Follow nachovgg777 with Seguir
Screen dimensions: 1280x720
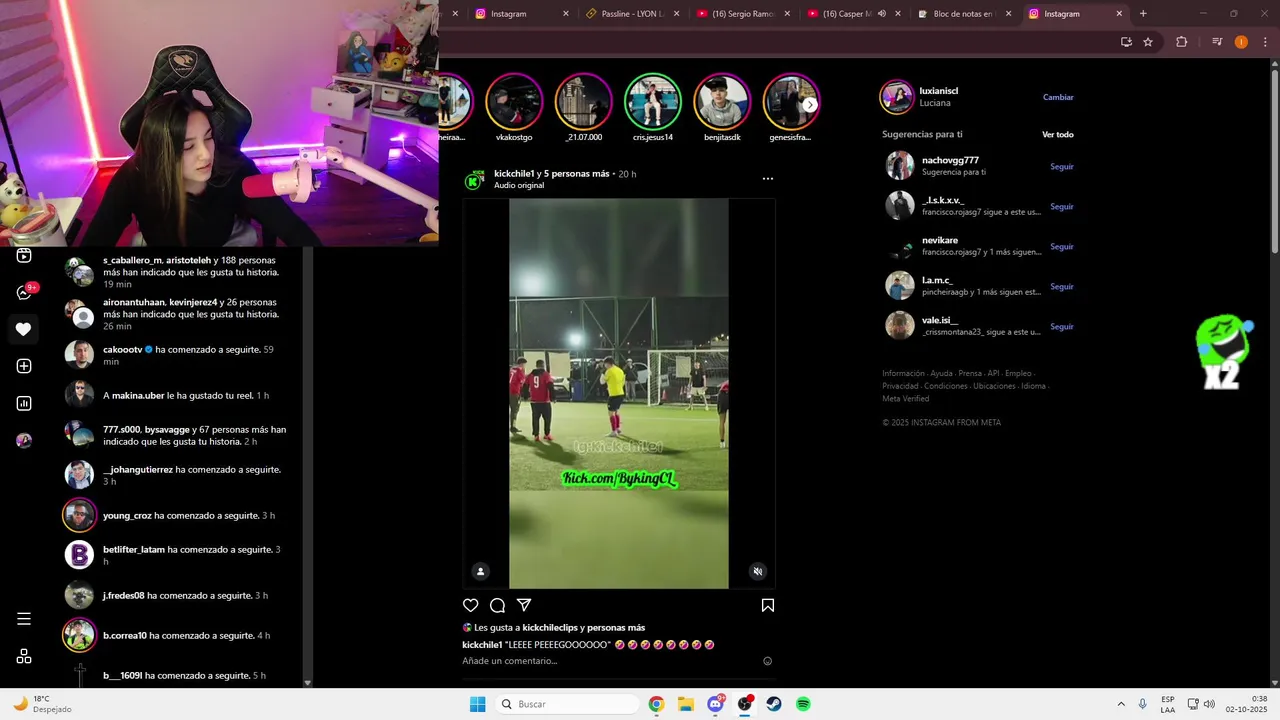click(1061, 167)
